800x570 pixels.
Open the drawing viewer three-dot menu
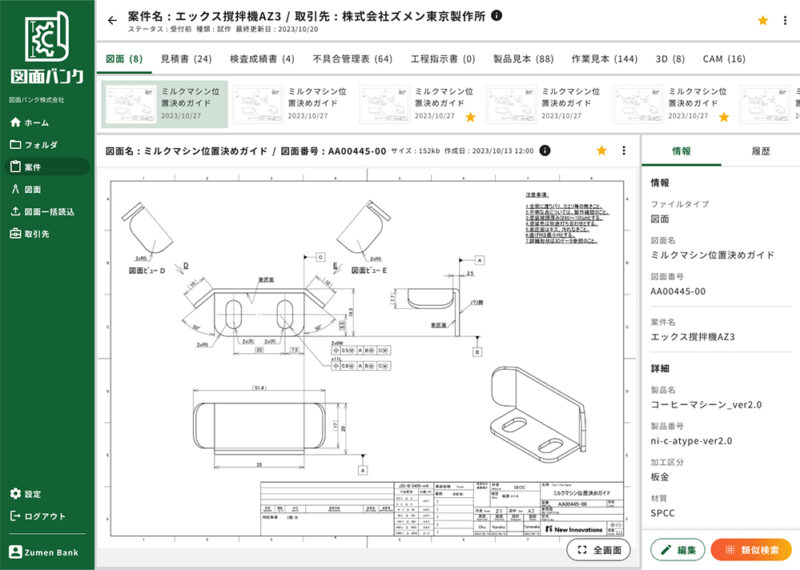[x=623, y=151]
